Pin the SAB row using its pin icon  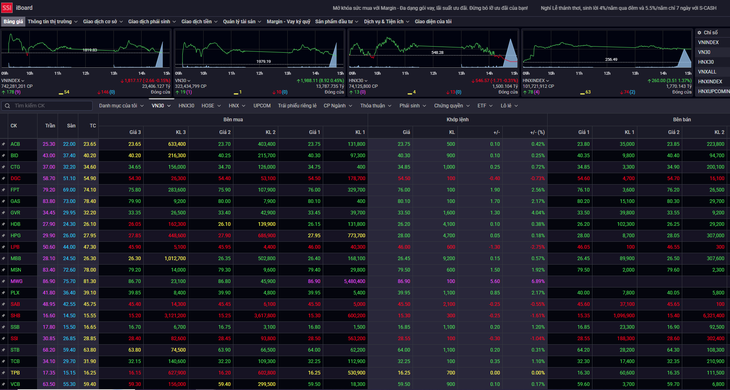tap(4, 304)
